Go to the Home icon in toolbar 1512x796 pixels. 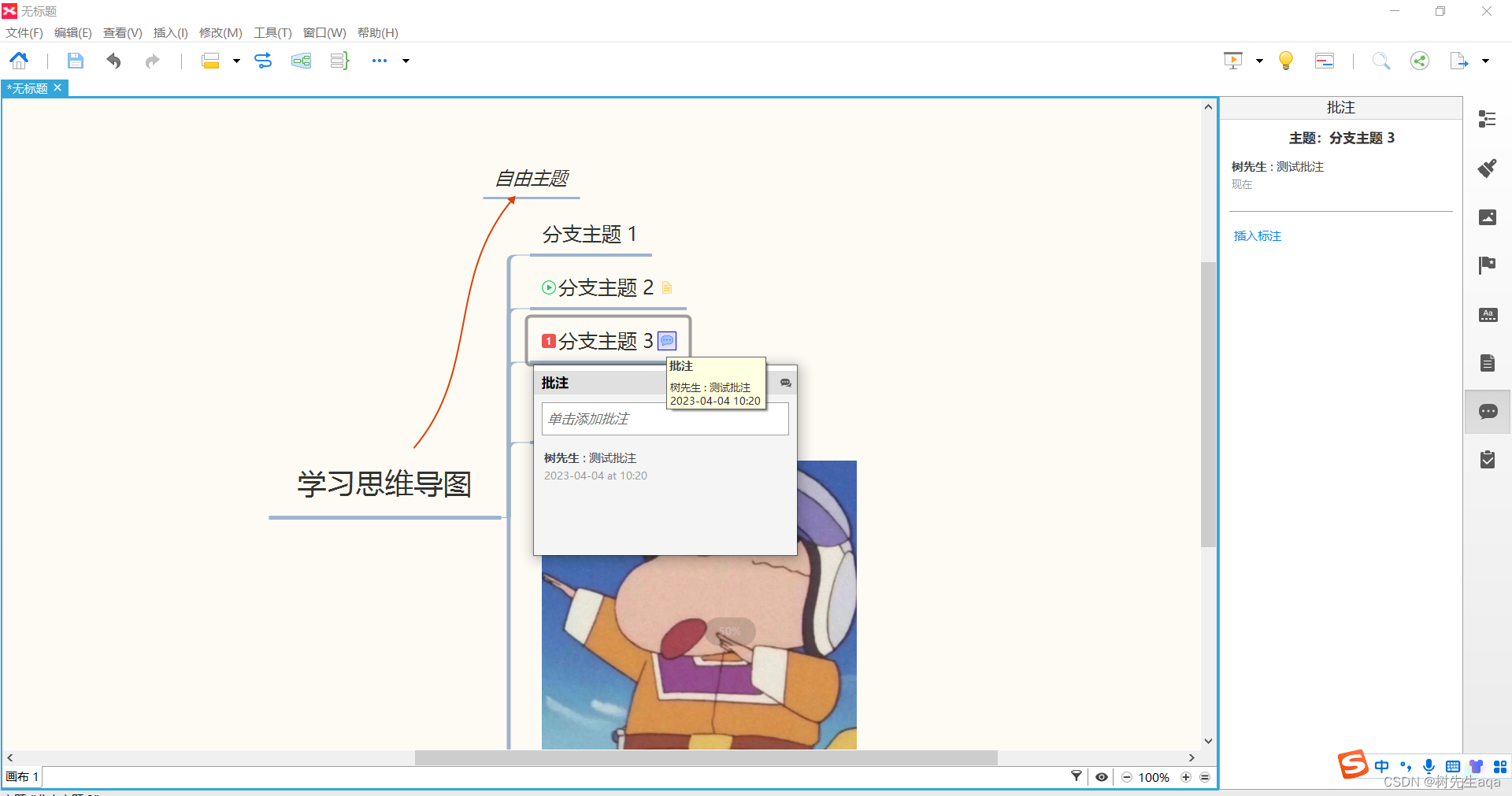tap(19, 61)
